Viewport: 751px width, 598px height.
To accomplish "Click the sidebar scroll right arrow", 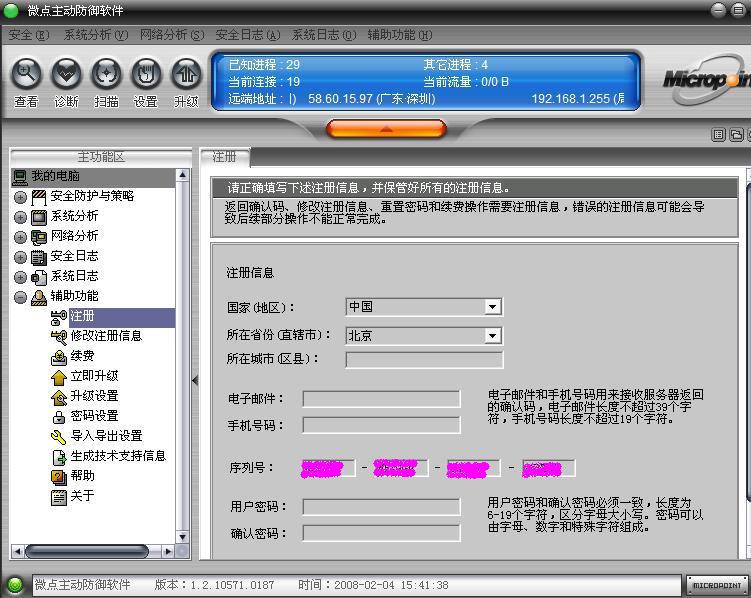I will (x=167, y=552).
